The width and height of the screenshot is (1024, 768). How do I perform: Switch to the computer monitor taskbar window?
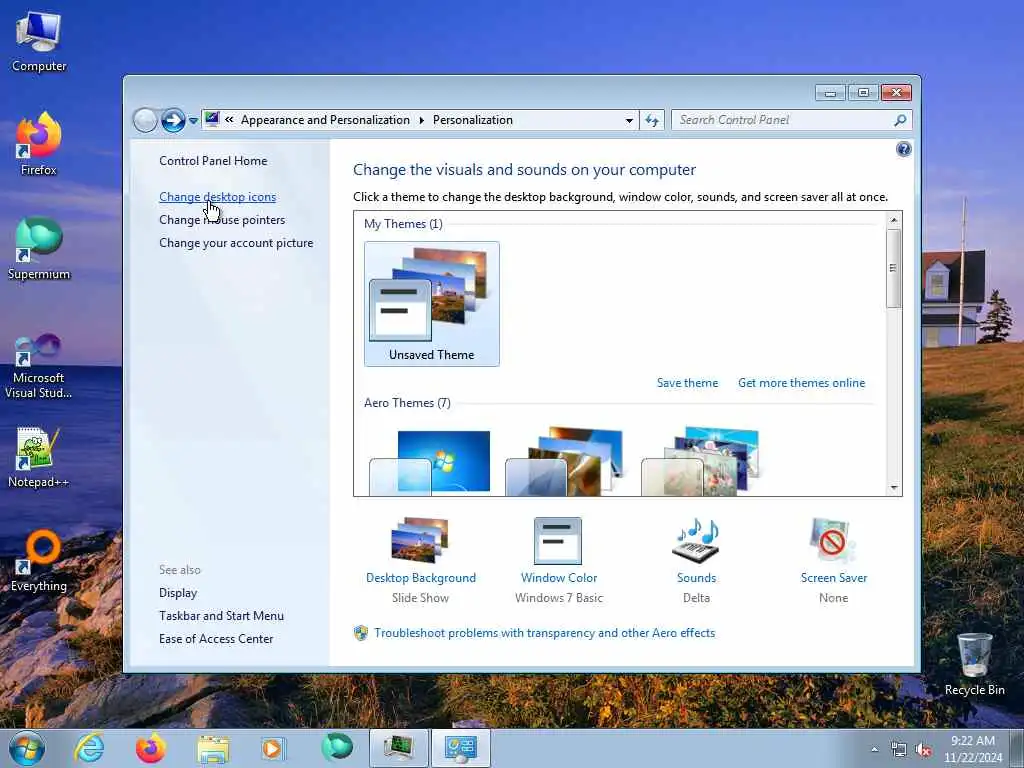(x=399, y=748)
